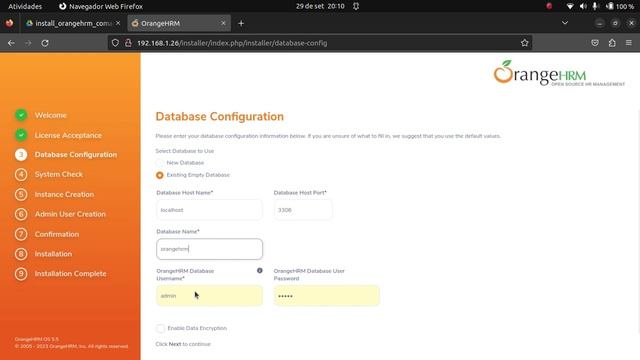Focus the Database Host Name field
Screen dimensions: 640x360
click(209, 210)
